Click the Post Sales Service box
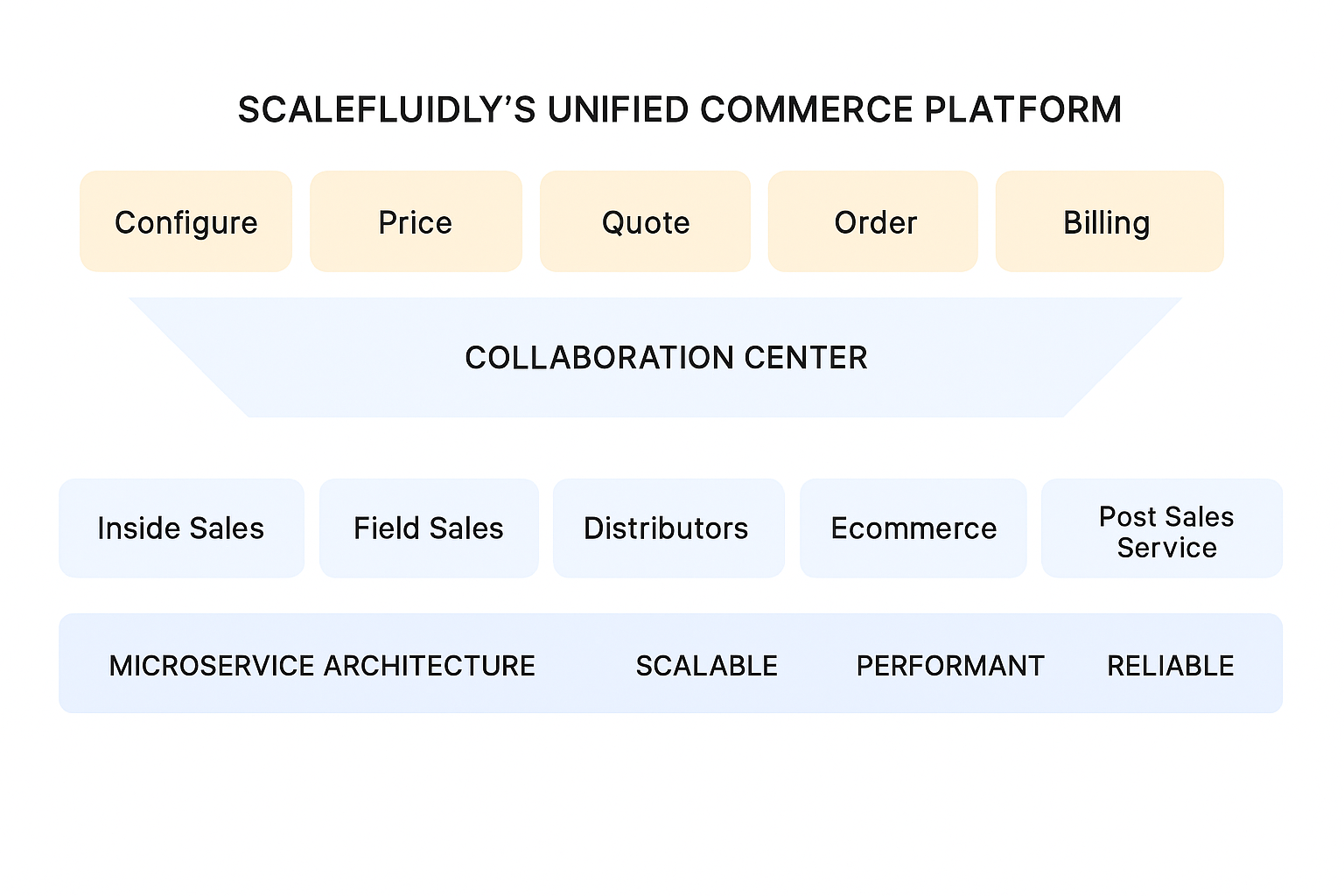Viewport: 1344px width, 896px height. coord(1165,531)
